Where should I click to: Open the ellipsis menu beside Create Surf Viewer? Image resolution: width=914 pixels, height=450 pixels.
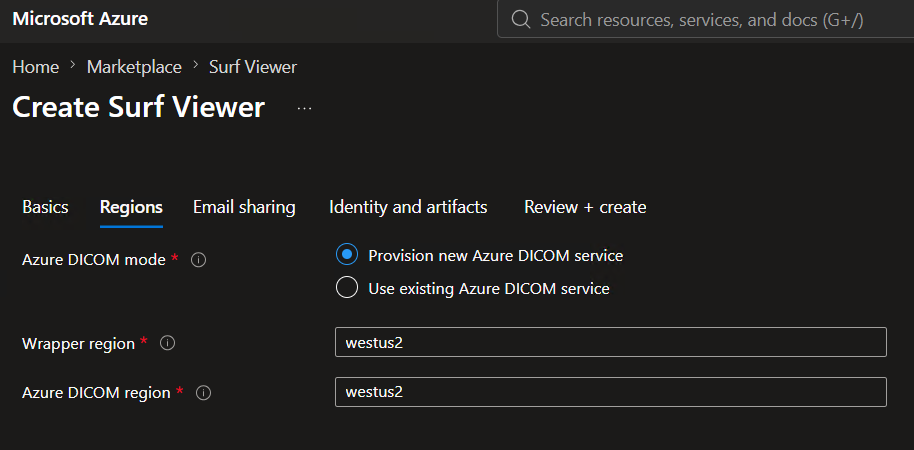304,108
